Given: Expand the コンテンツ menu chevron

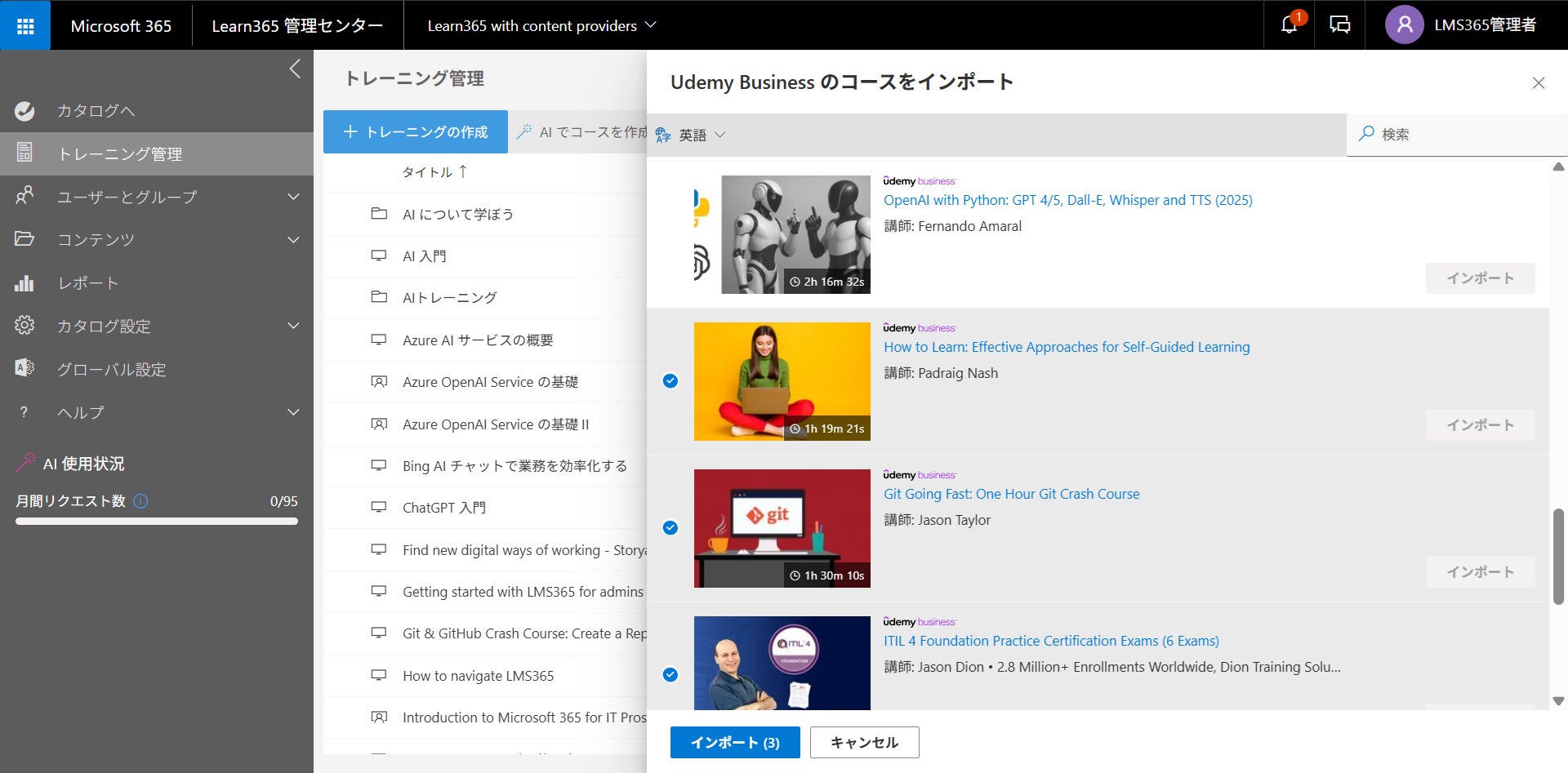Looking at the screenshot, I should (294, 239).
